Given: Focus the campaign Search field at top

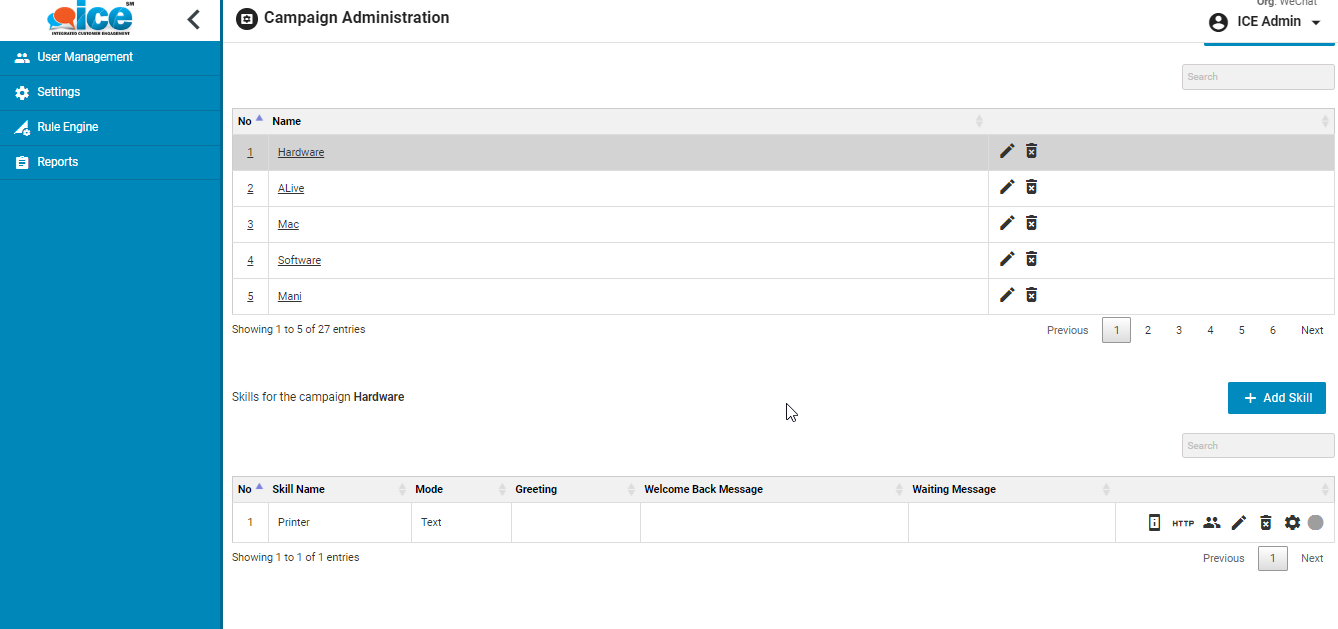Looking at the screenshot, I should pyautogui.click(x=1257, y=77).
